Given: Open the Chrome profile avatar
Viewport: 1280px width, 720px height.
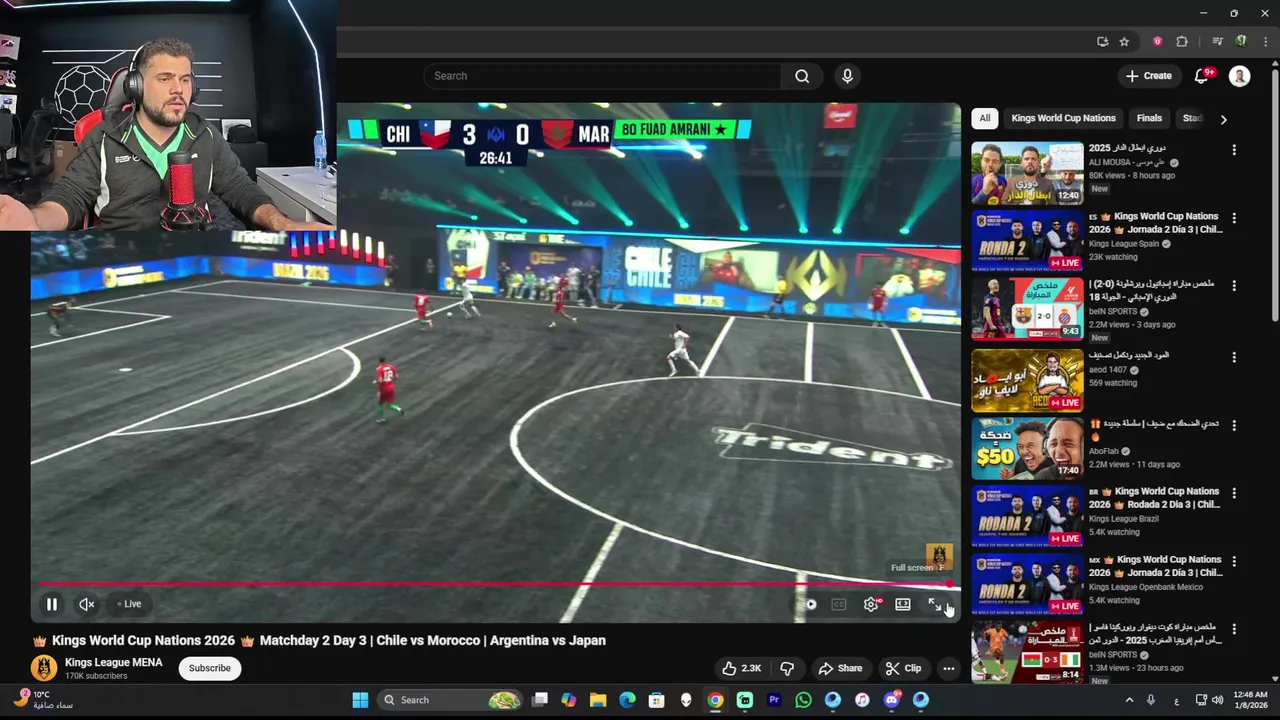Looking at the screenshot, I should [1241, 41].
